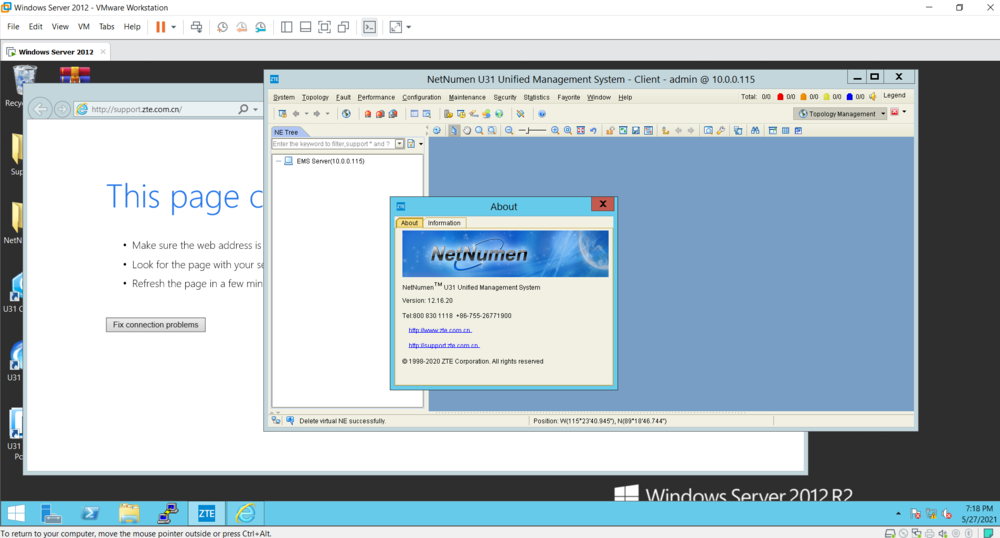The image size is (1000, 538).
Task: Open the dropdown next to VMware pause button
Action: click(174, 27)
